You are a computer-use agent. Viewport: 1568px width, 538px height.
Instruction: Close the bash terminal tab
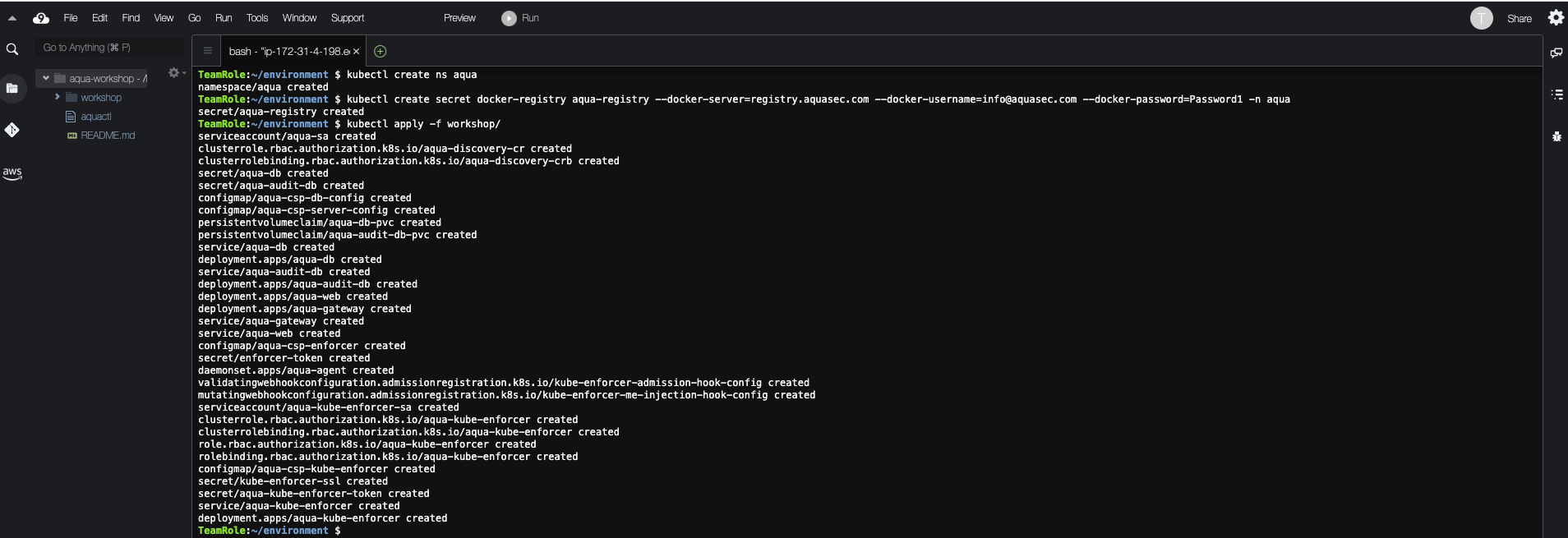click(356, 52)
